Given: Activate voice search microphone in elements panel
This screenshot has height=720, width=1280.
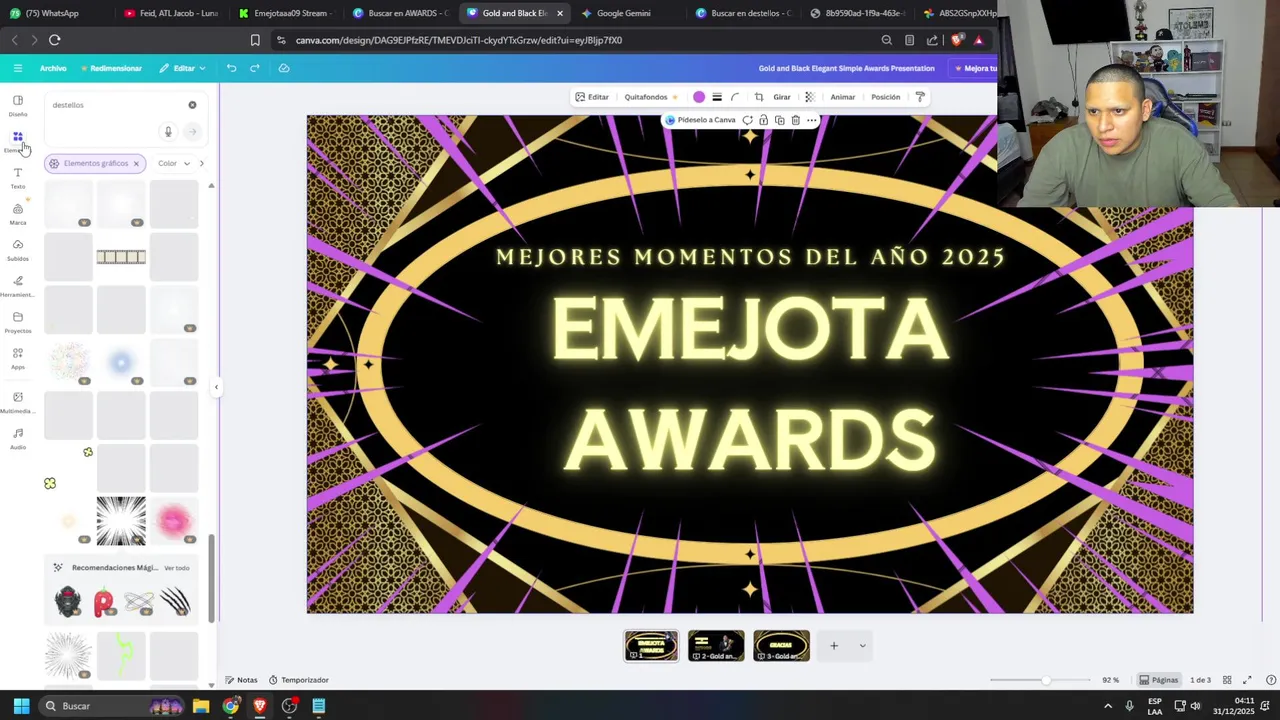Looking at the screenshot, I should (168, 131).
